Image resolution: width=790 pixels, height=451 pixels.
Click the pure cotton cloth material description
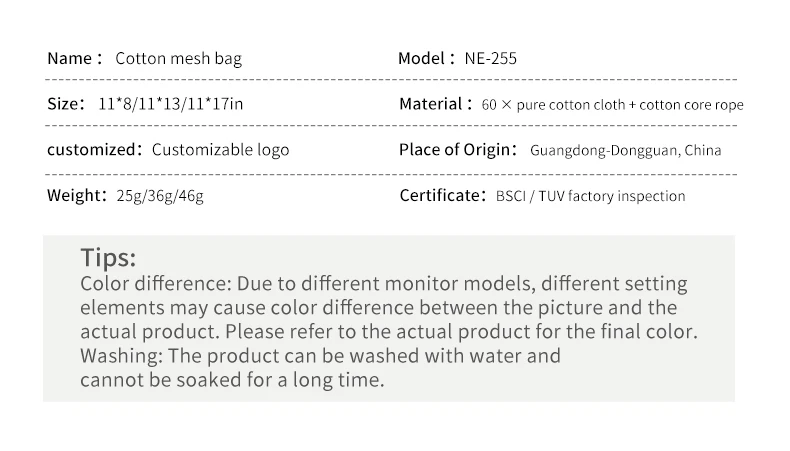coord(612,105)
